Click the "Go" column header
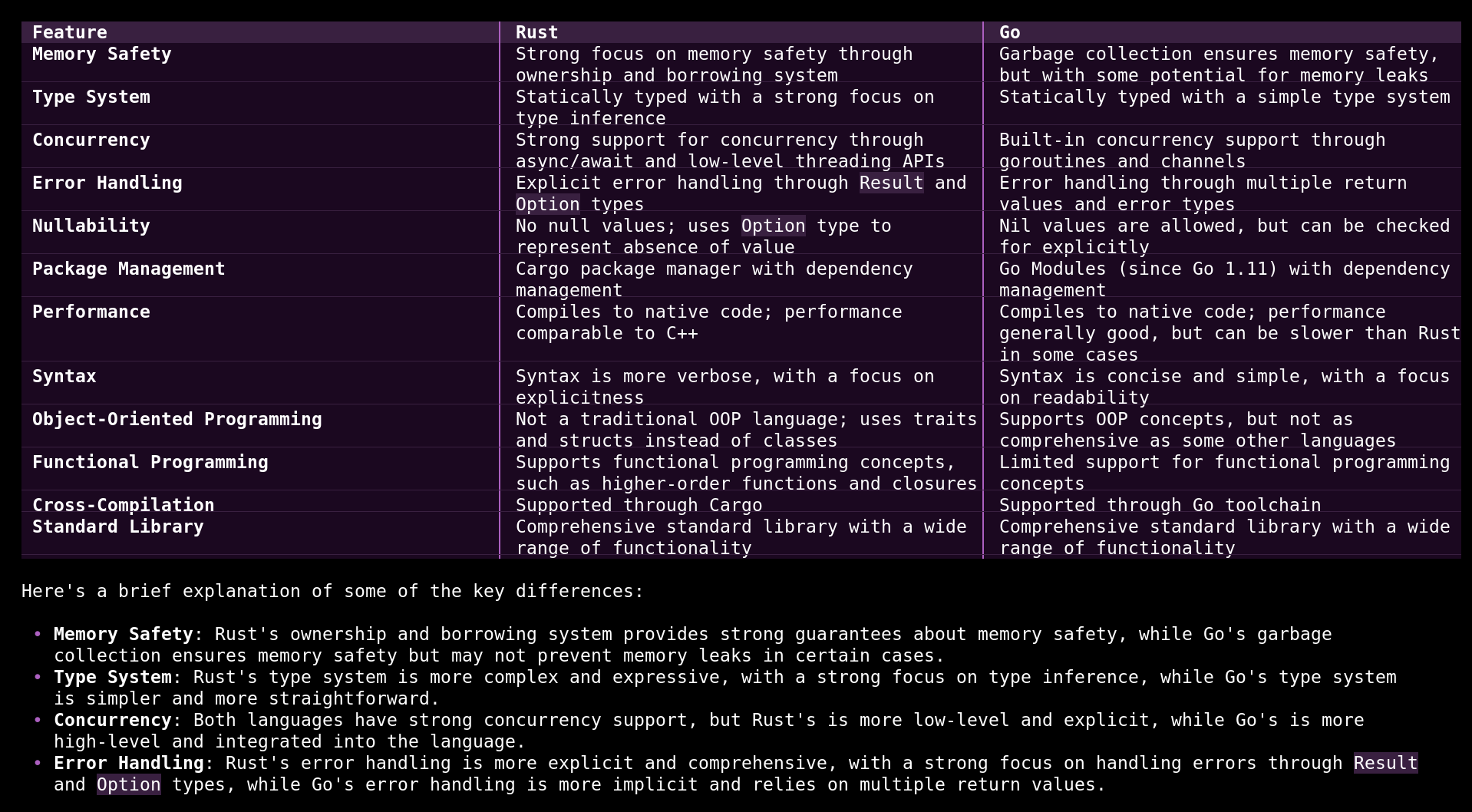This screenshot has width=1472, height=812. (1009, 32)
